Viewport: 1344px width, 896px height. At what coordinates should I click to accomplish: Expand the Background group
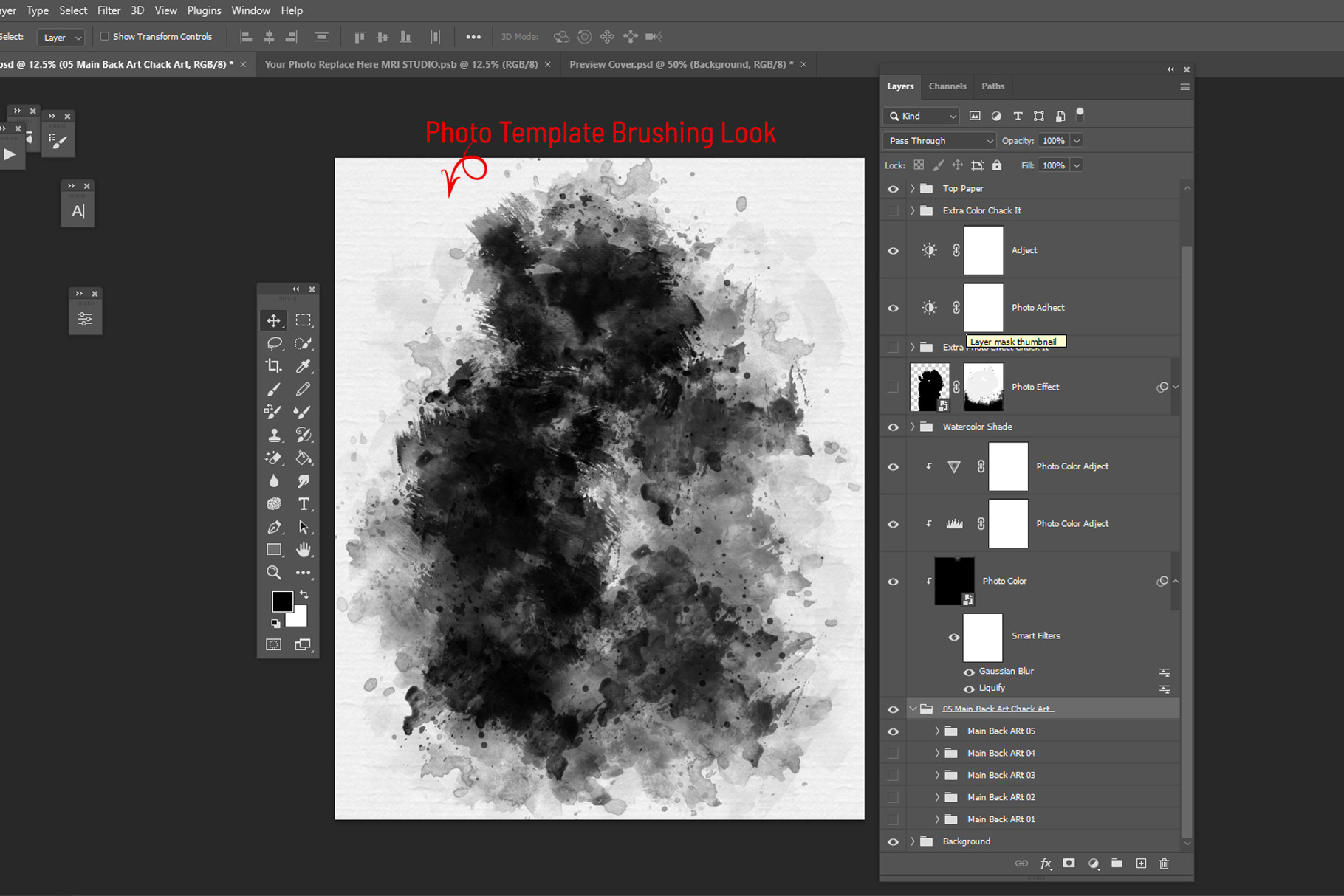point(913,842)
